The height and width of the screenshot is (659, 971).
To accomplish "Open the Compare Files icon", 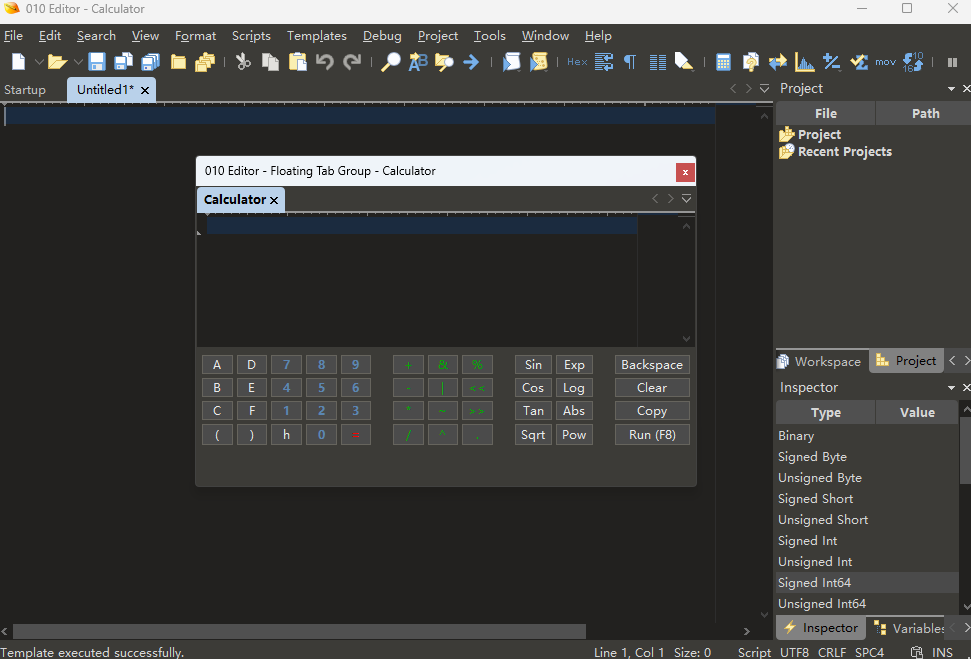I will pos(751,61).
